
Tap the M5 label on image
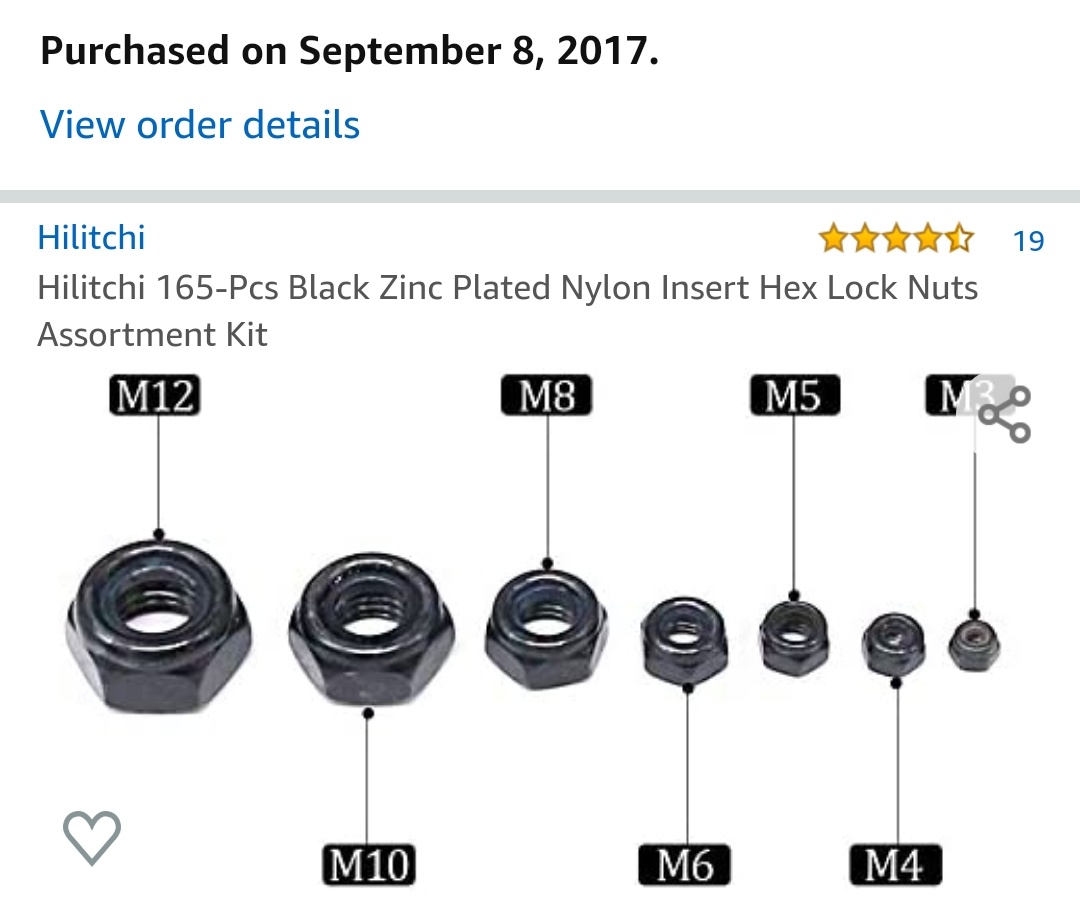coord(795,395)
